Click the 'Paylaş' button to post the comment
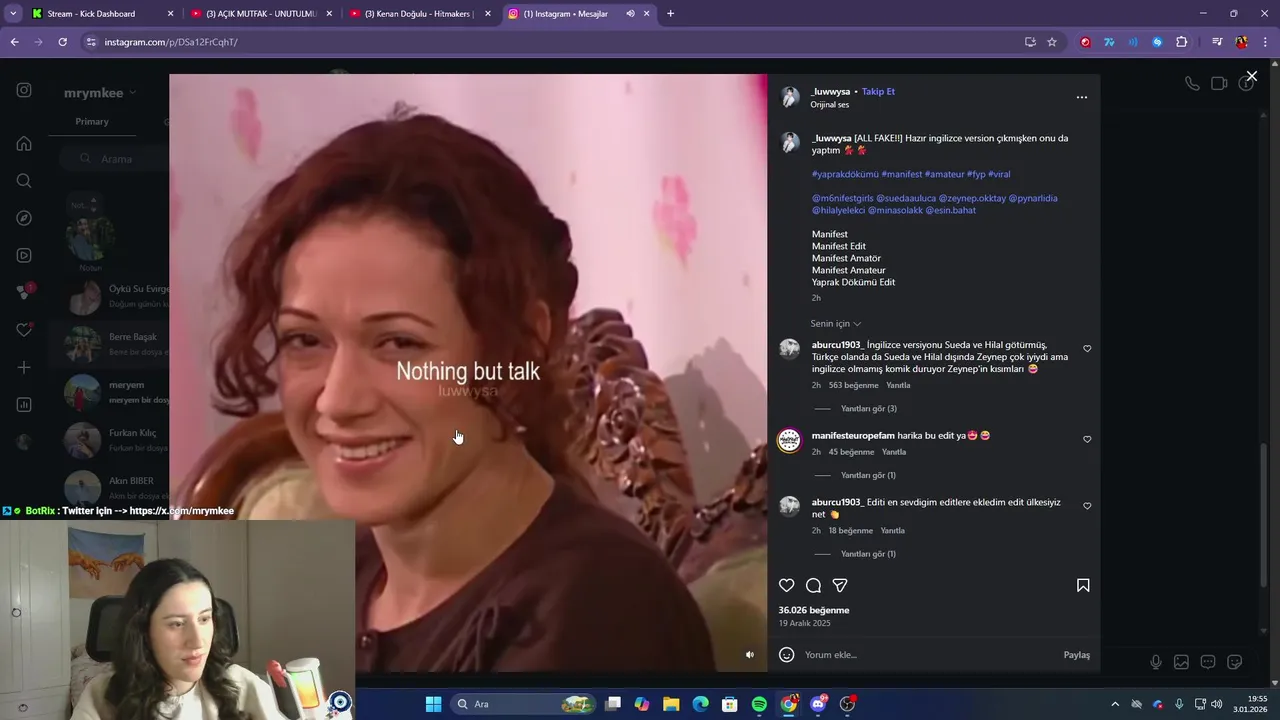The width and height of the screenshot is (1280, 720). (x=1077, y=655)
